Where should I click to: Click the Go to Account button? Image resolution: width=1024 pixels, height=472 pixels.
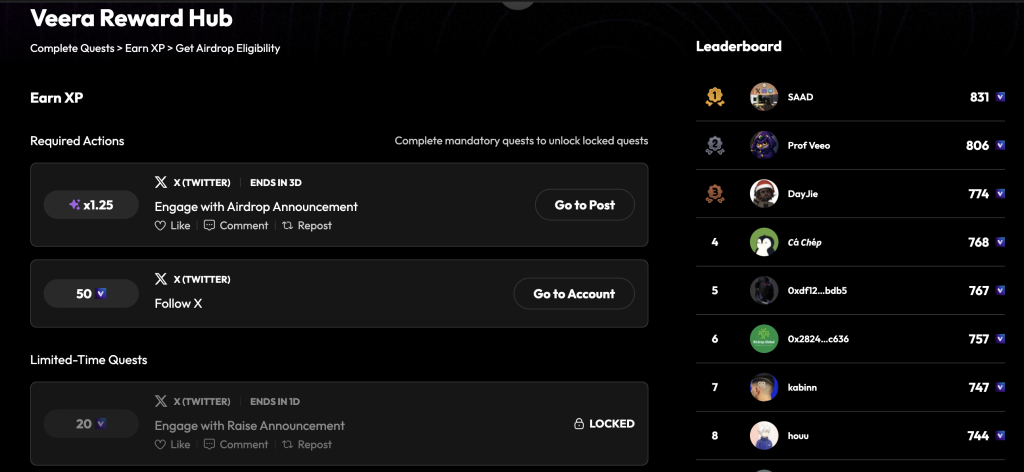tap(574, 294)
